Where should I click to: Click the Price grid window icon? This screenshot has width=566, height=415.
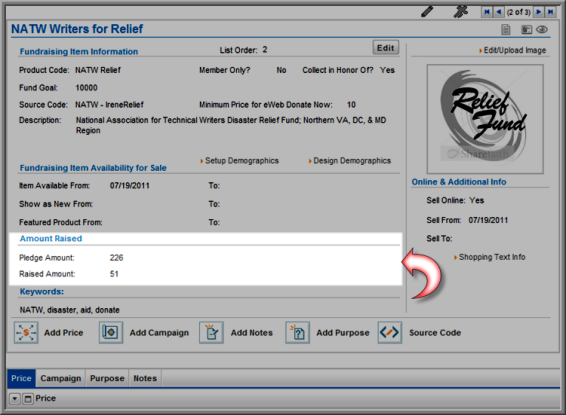(27, 399)
